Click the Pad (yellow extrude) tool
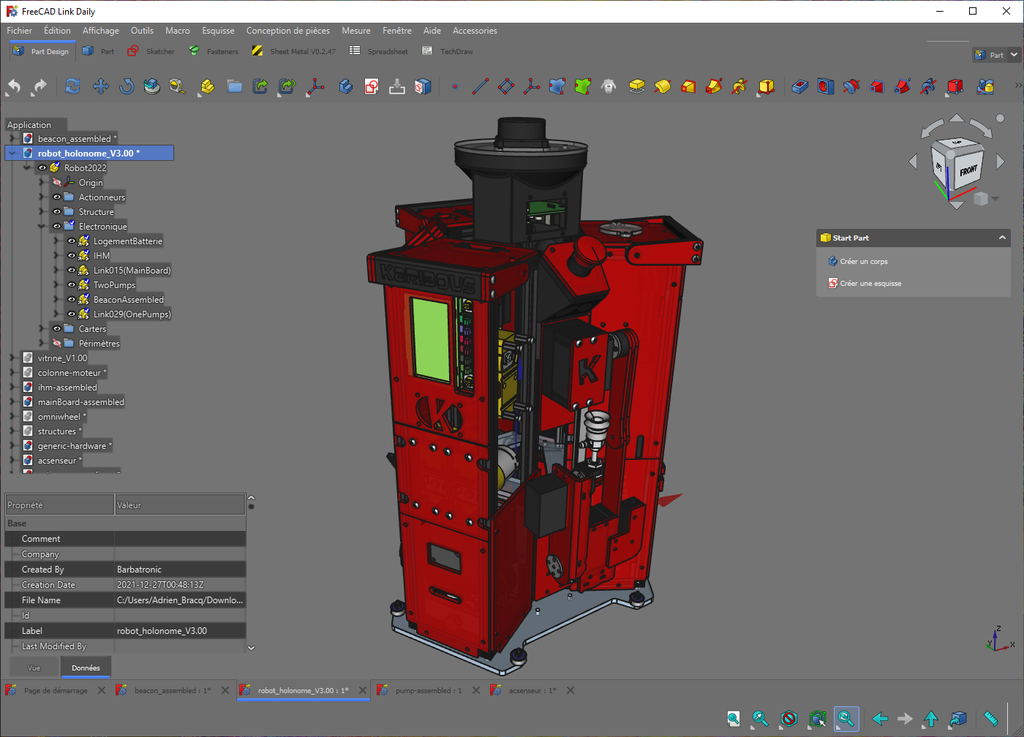The height and width of the screenshot is (737, 1024). [x=636, y=87]
